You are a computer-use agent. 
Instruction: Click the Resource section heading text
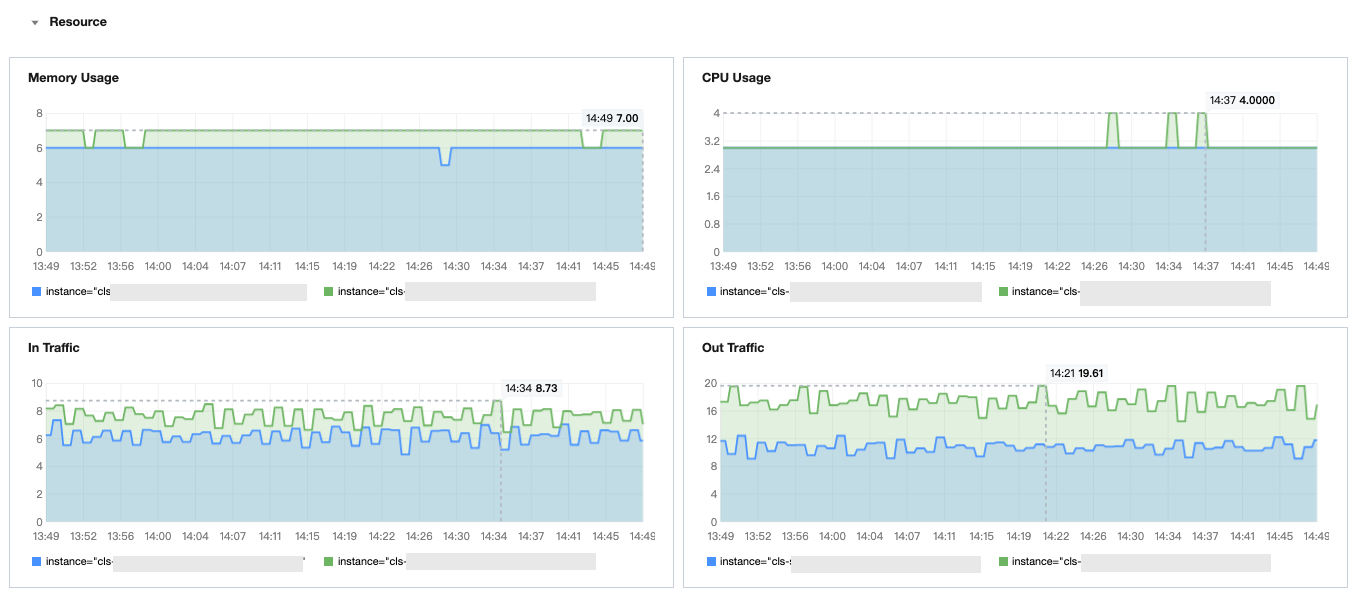[x=78, y=22]
